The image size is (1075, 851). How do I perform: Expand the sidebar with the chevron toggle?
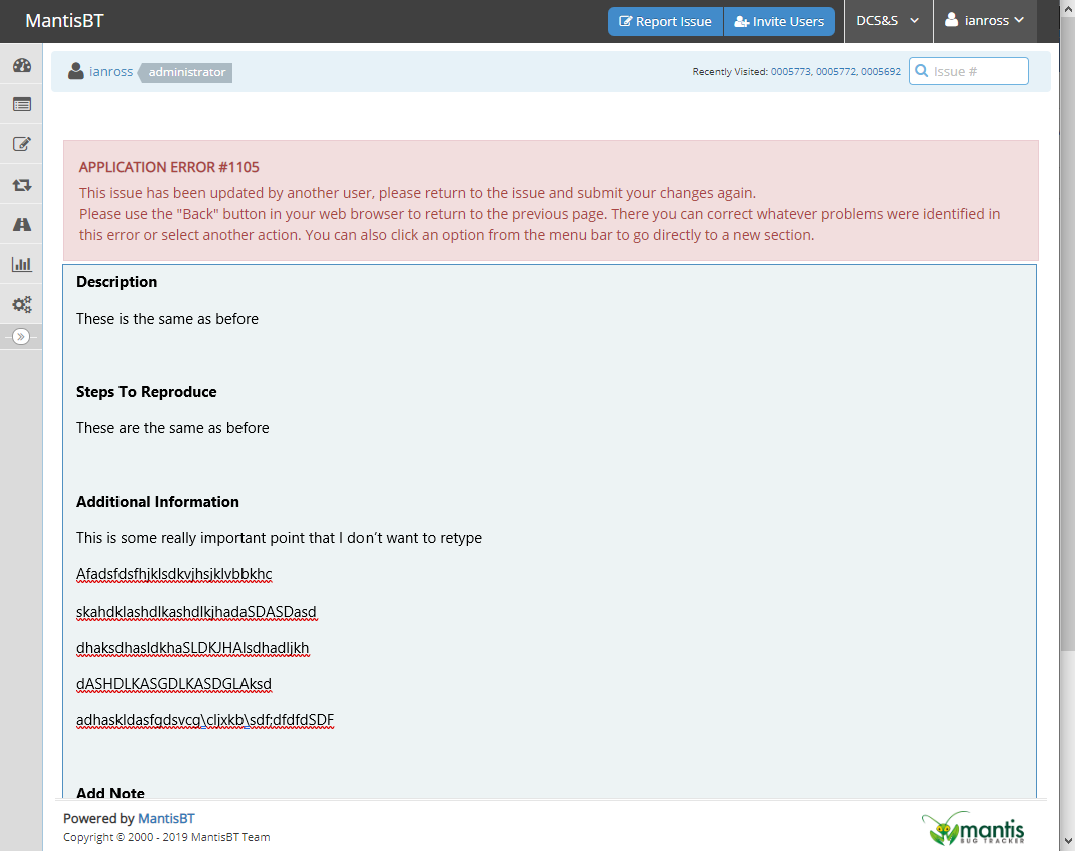tap(21, 337)
